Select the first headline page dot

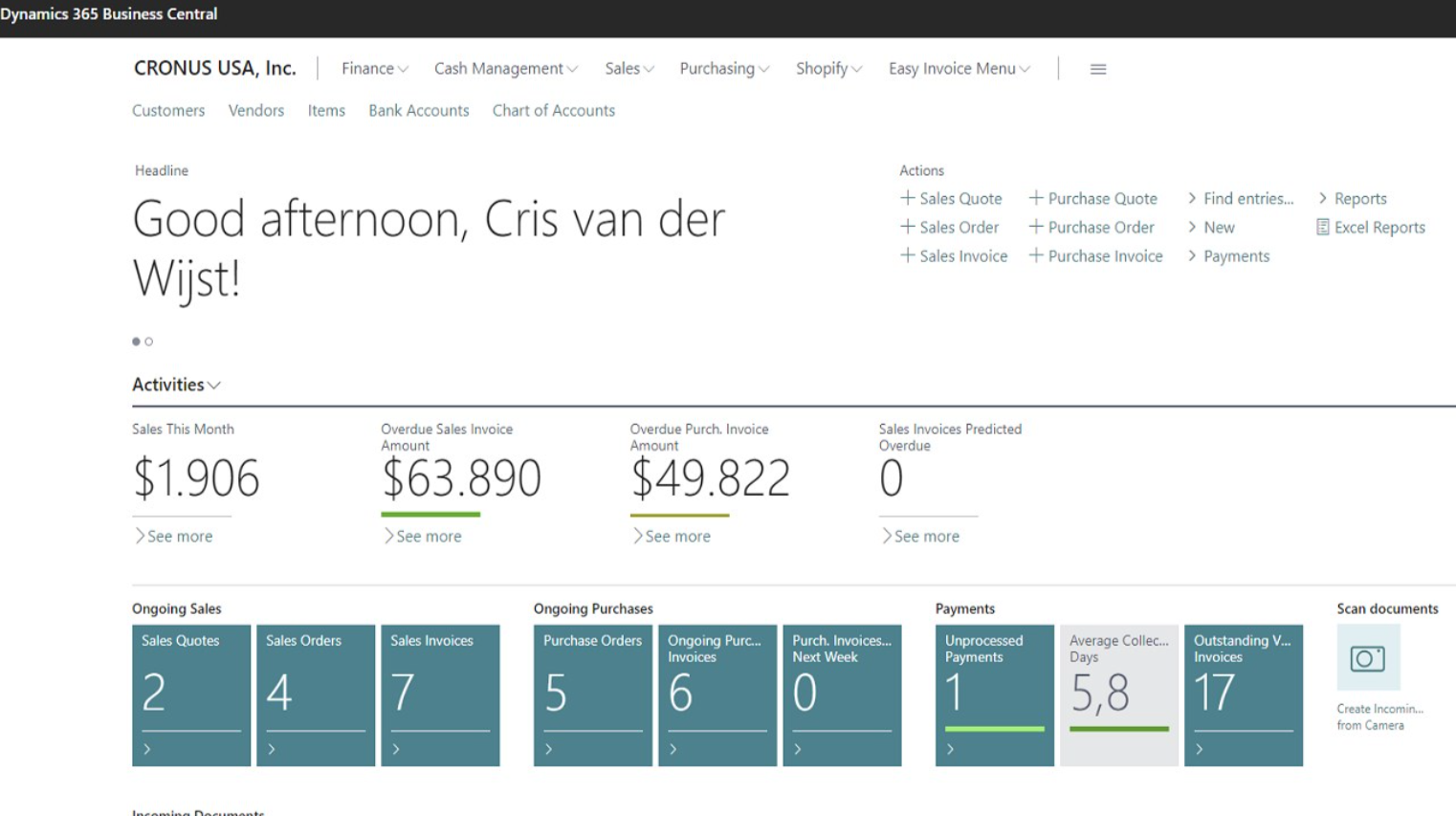point(136,342)
